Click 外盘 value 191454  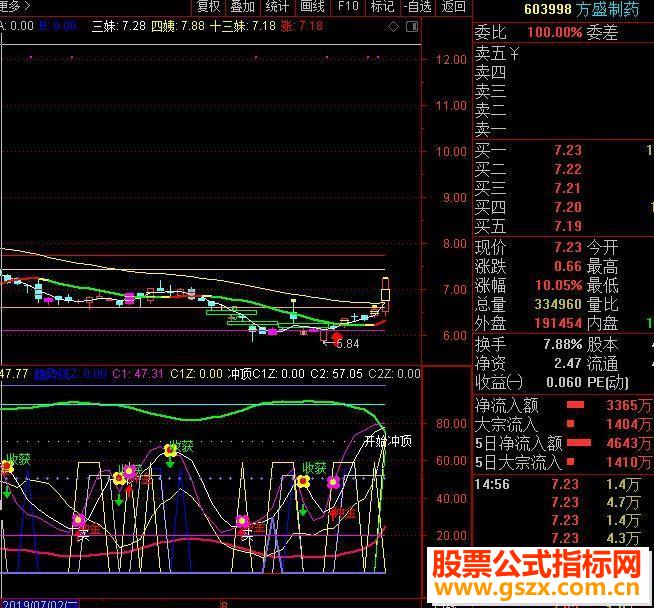tap(558, 323)
